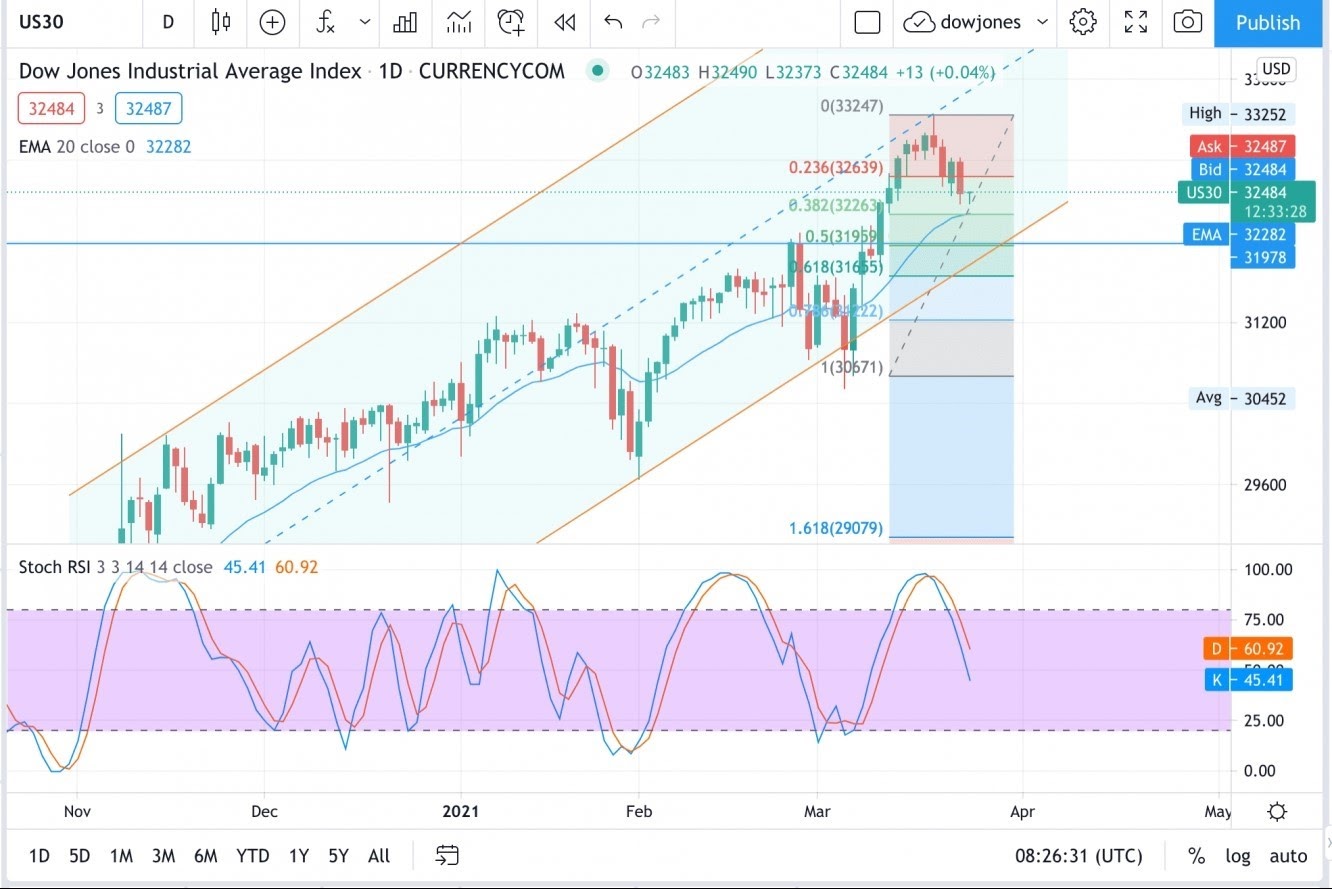
Task: Select the 1.618(29079) Fibonacci level label
Action: [835, 527]
